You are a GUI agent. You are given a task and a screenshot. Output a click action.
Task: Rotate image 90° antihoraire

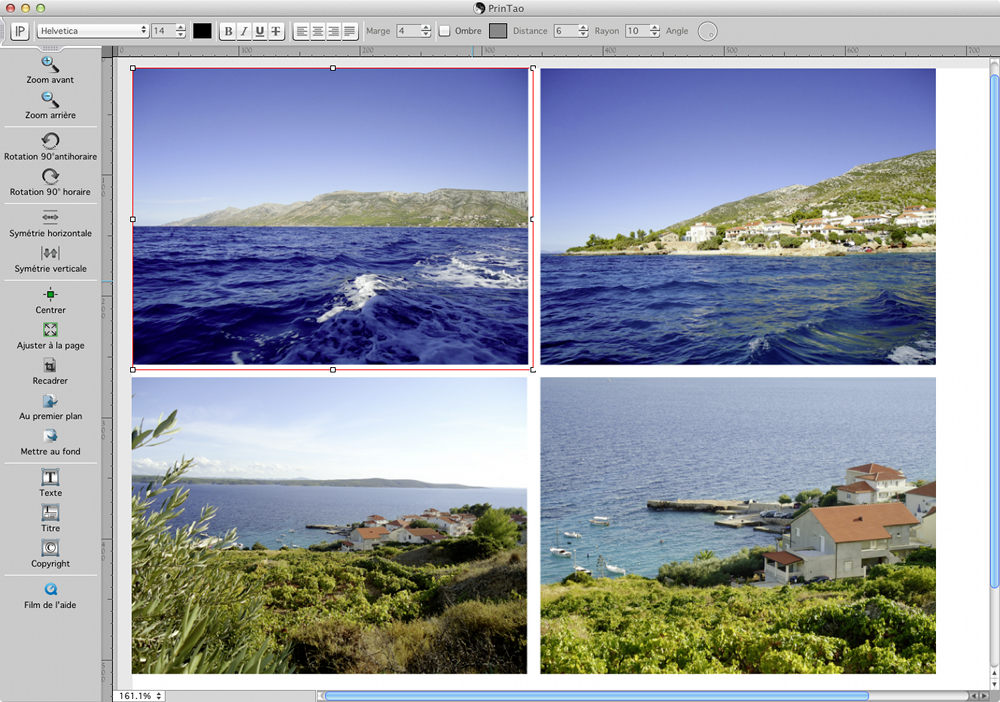click(50, 141)
